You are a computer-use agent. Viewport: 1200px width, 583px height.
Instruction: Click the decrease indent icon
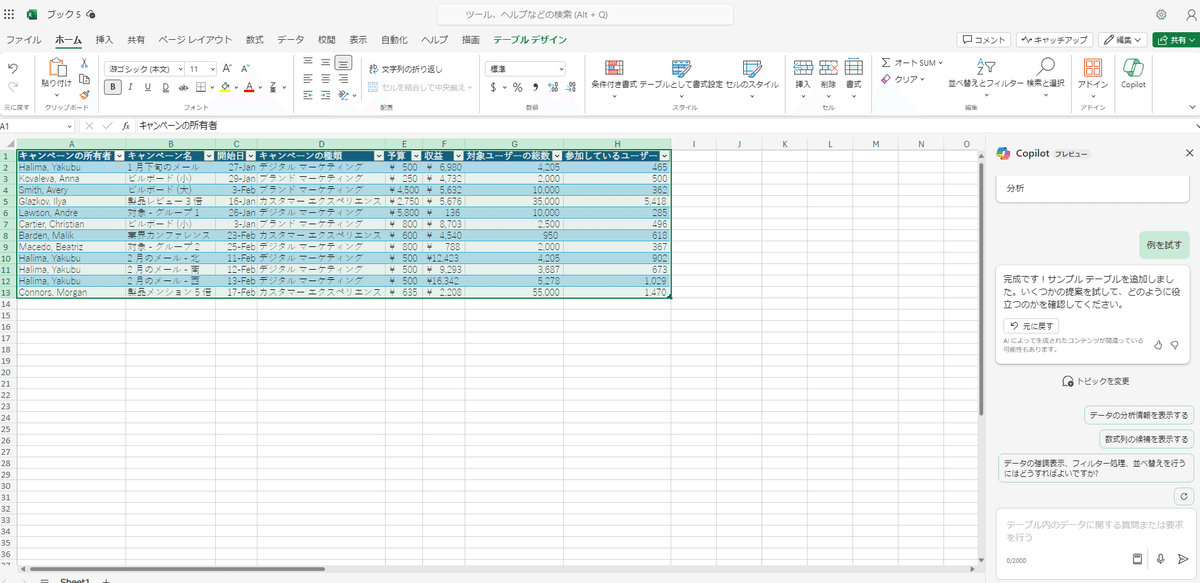(x=309, y=95)
